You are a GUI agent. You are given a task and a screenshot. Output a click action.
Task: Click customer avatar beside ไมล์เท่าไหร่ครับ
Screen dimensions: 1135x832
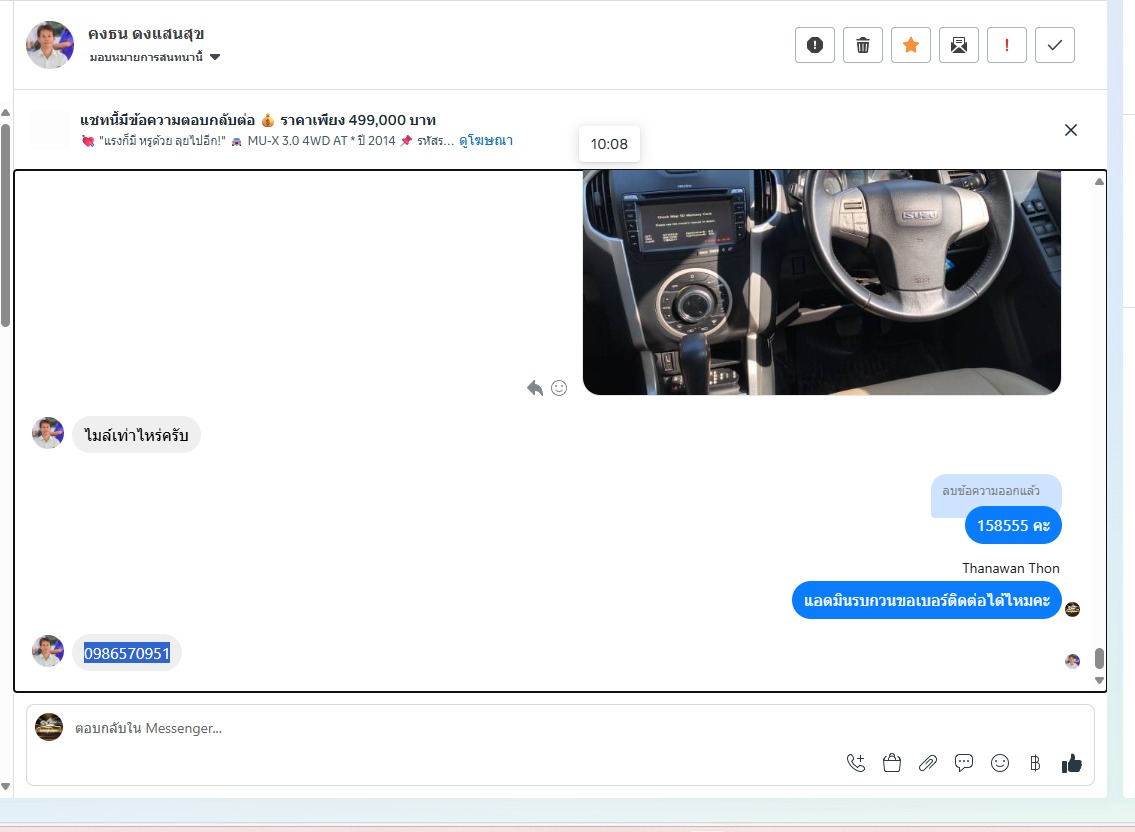pyautogui.click(x=48, y=433)
